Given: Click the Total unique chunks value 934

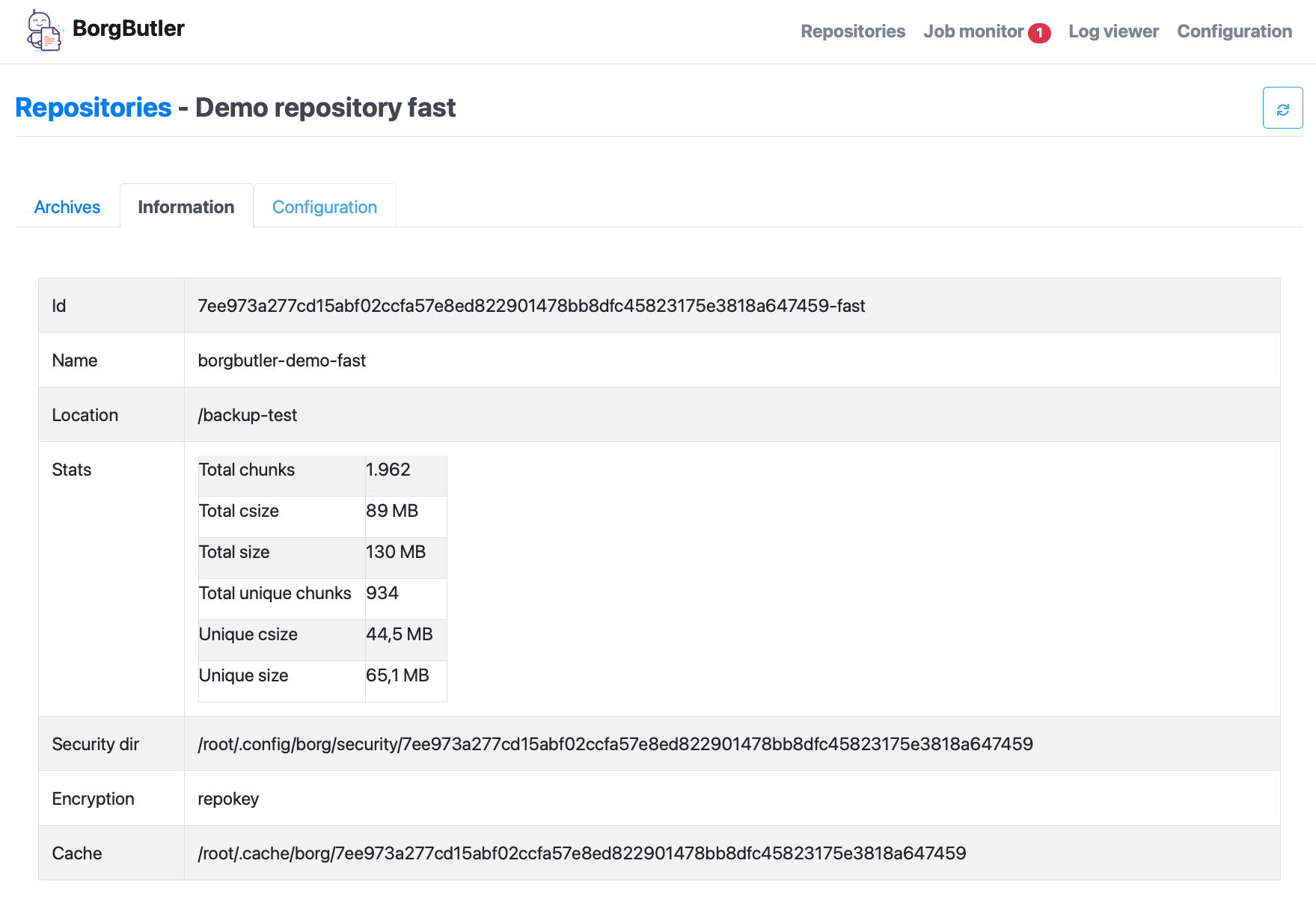Looking at the screenshot, I should pyautogui.click(x=382, y=593).
